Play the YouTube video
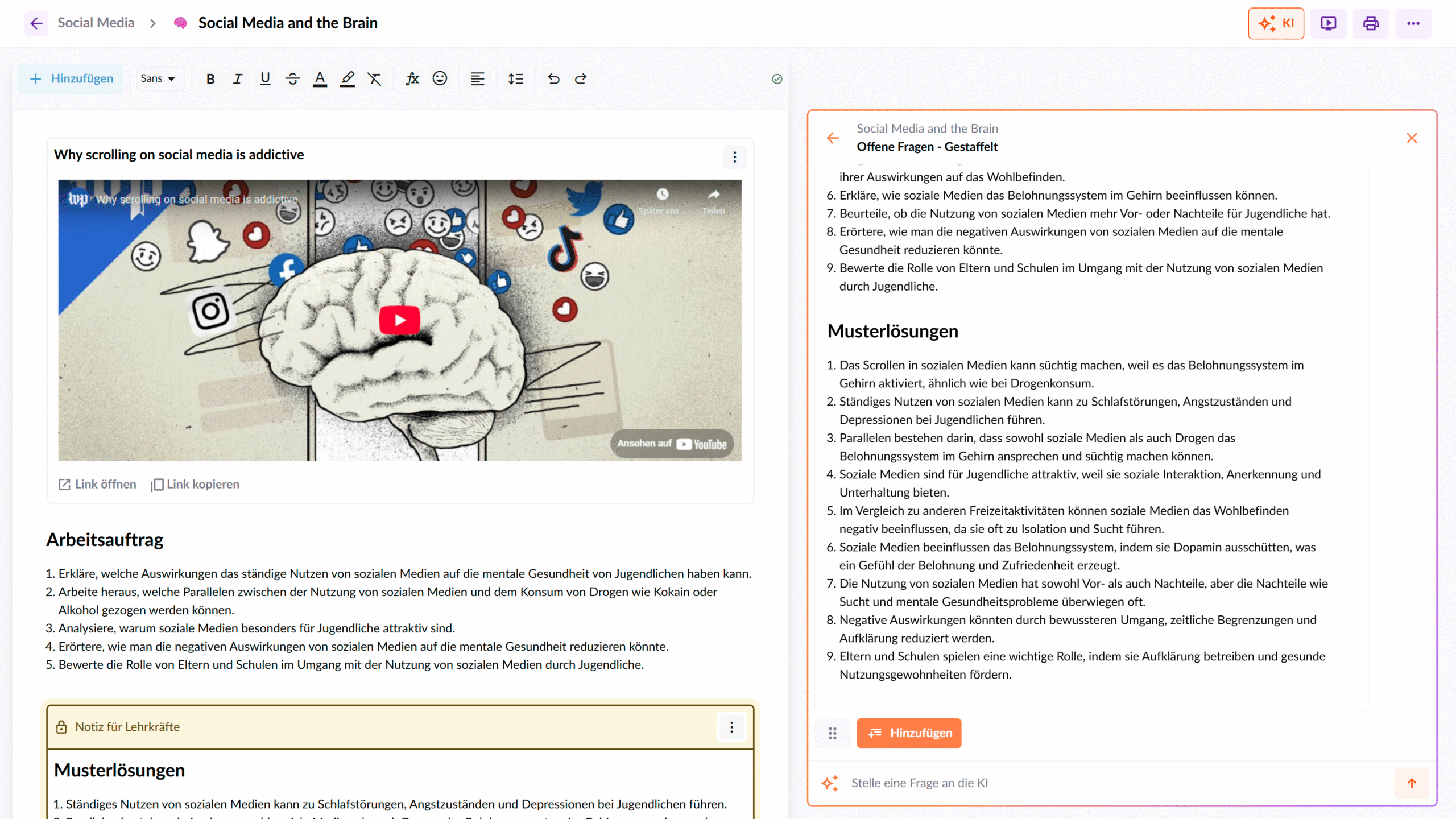Viewport: 1456px width, 819px height. [399, 320]
